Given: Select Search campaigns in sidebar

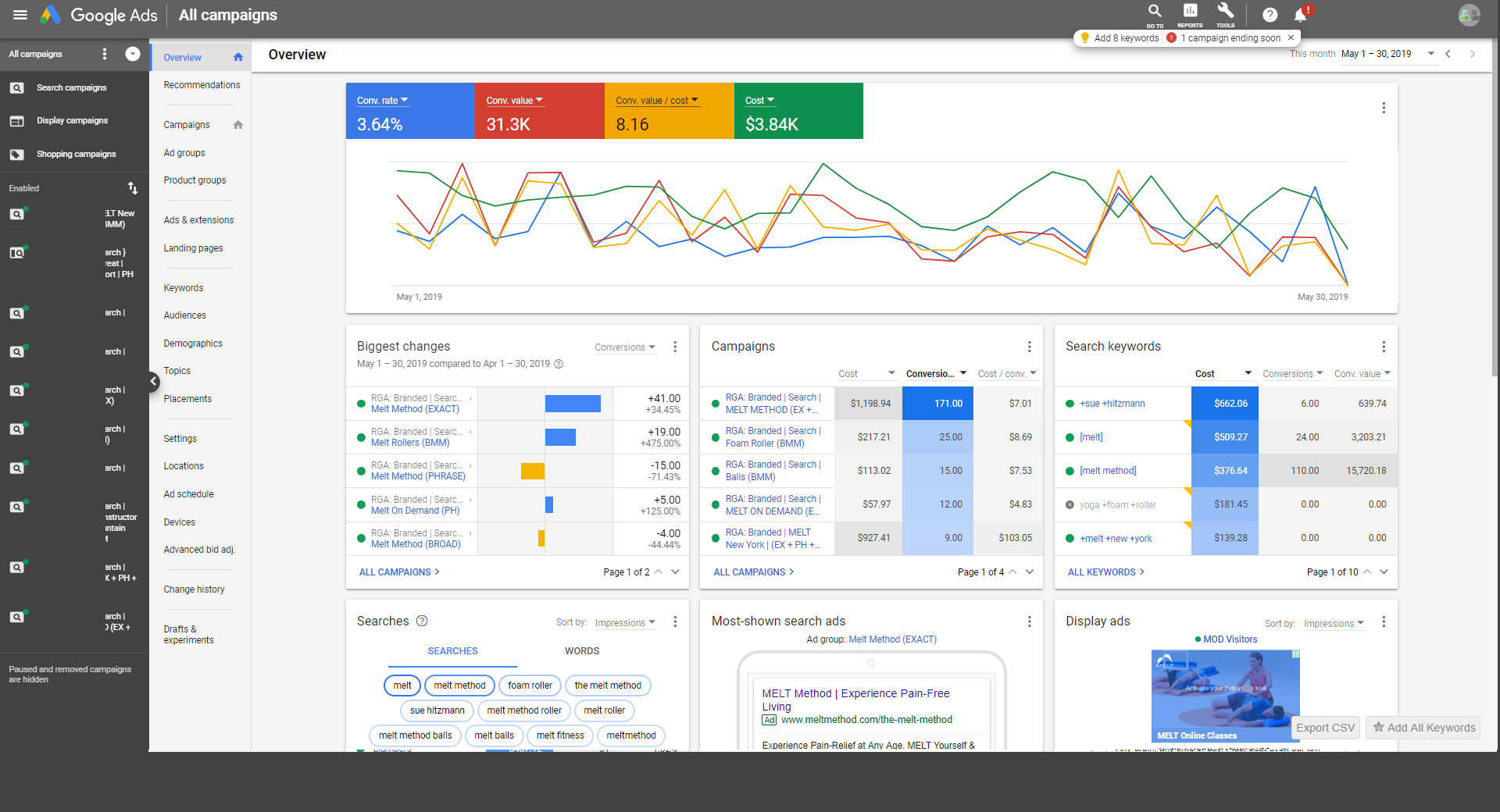Looking at the screenshot, I should [72, 87].
